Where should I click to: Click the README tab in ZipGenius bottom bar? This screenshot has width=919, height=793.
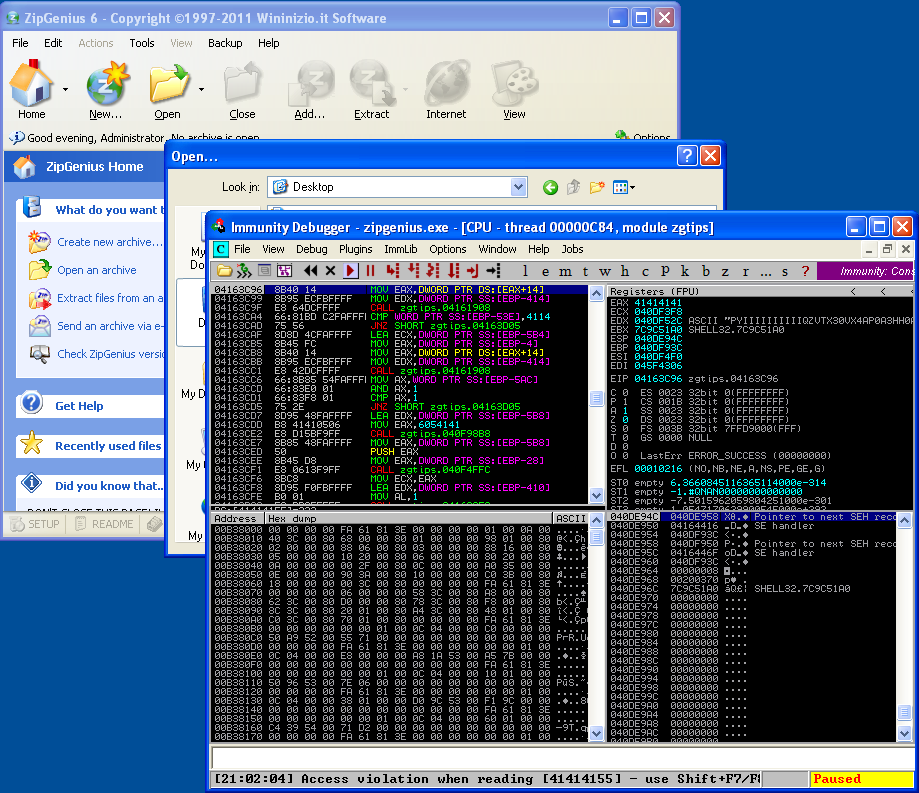[104, 524]
